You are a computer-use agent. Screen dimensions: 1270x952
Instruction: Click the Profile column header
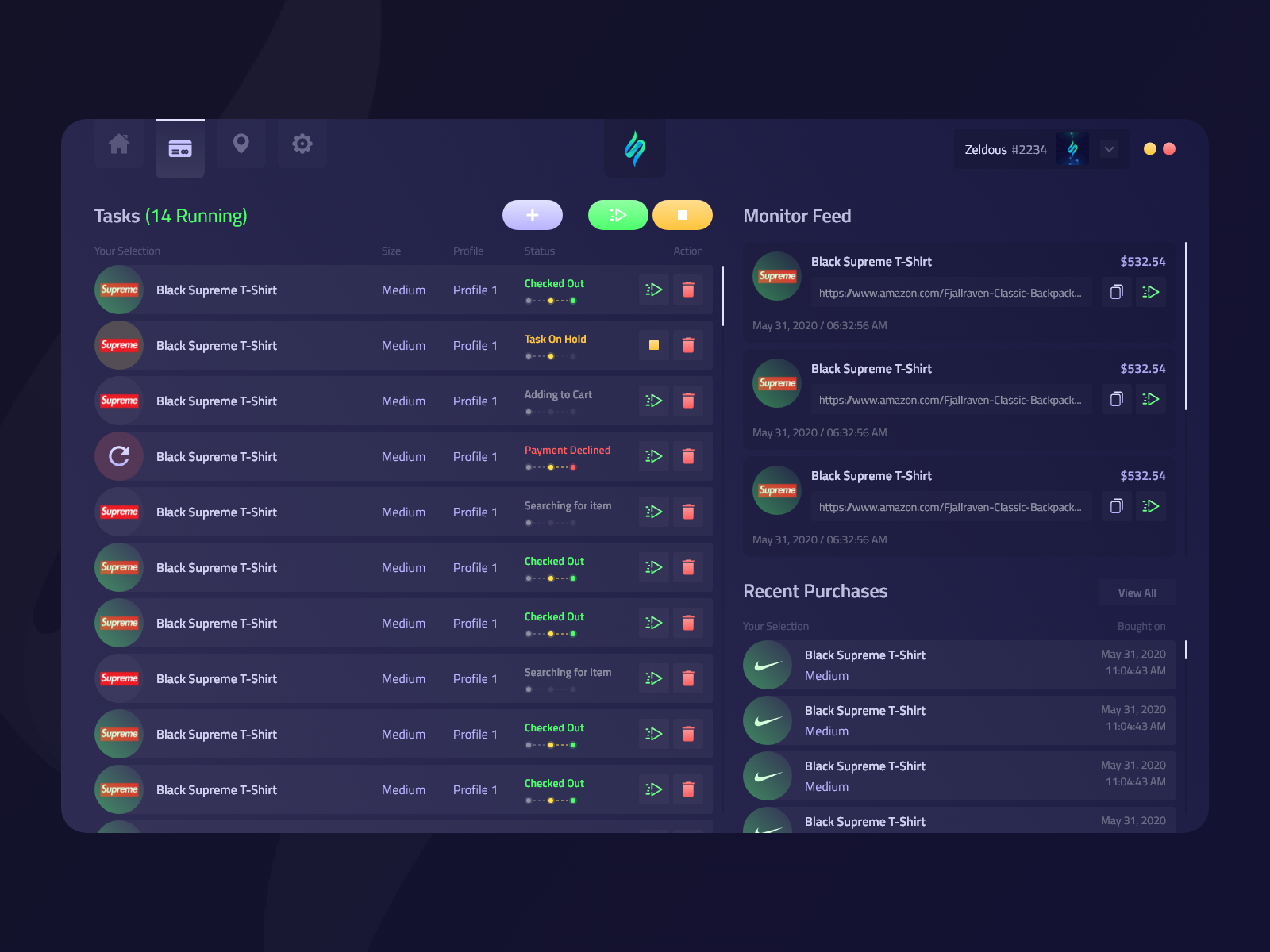pos(468,251)
